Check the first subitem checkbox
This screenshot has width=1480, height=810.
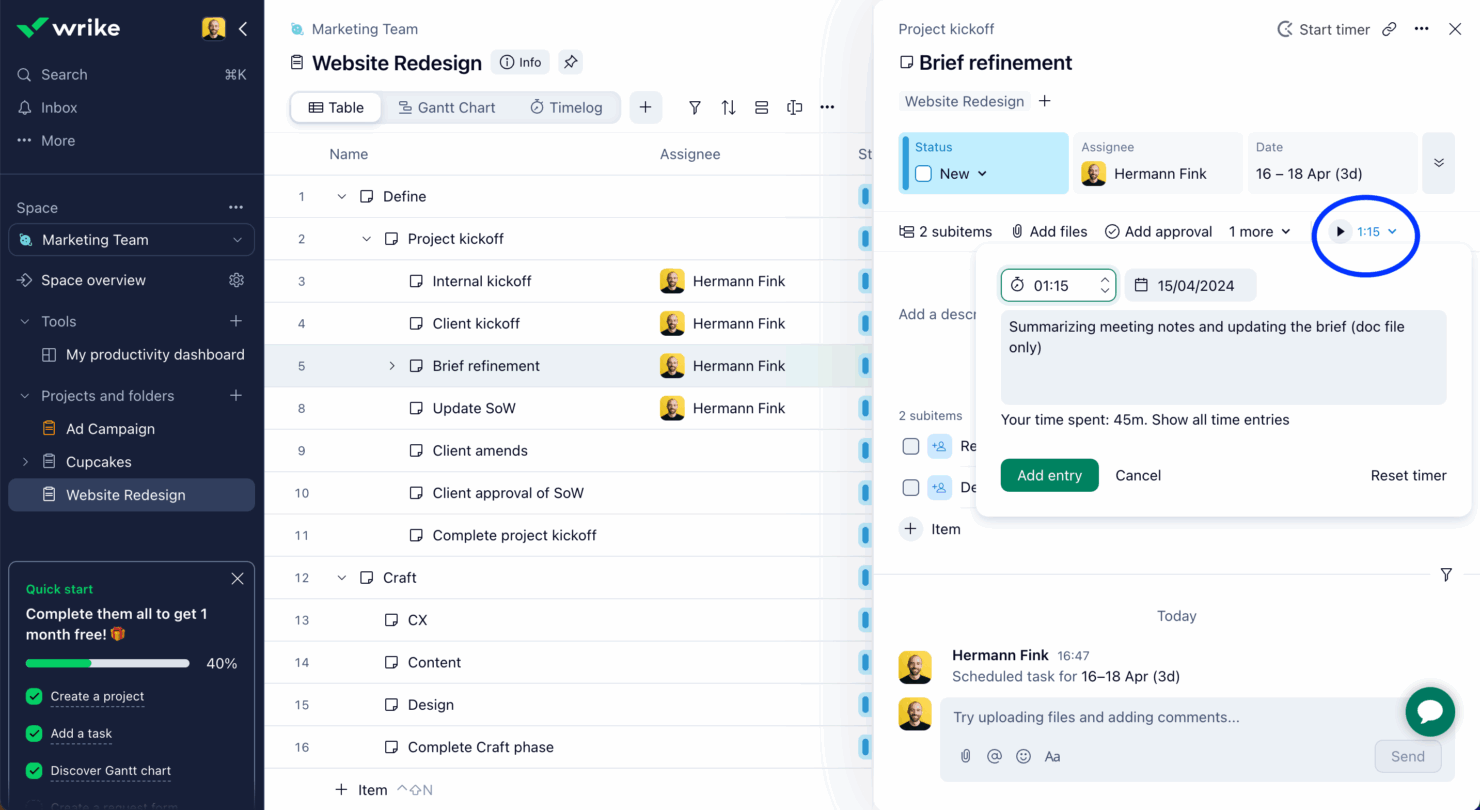point(910,446)
